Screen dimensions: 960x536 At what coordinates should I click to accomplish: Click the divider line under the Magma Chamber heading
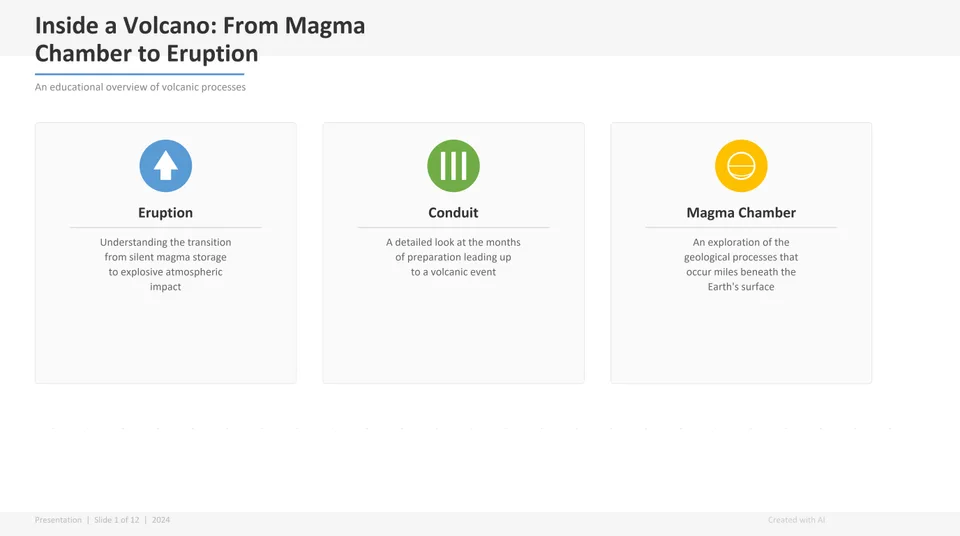point(741,228)
